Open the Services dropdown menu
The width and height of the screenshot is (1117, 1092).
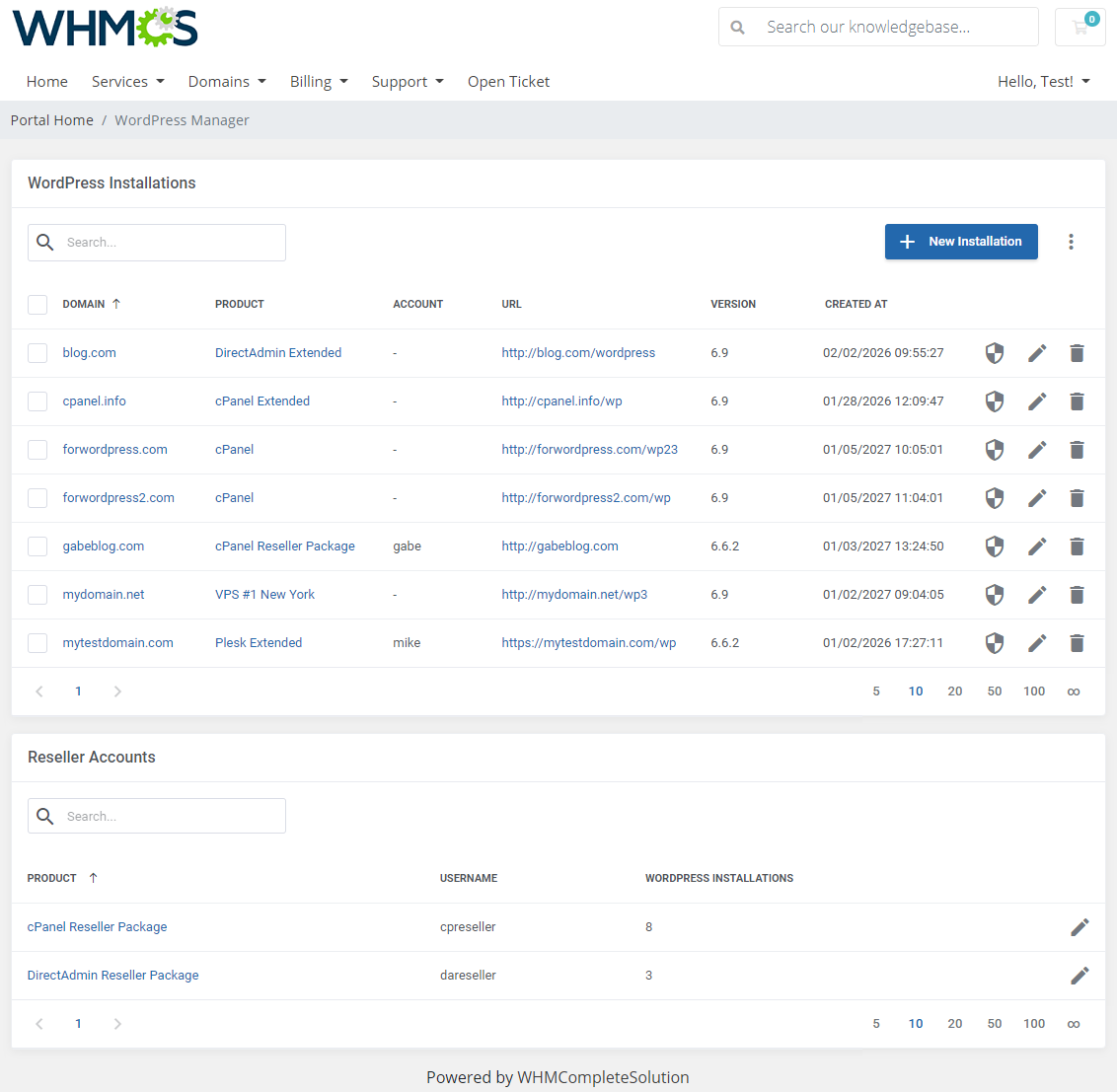tap(127, 81)
